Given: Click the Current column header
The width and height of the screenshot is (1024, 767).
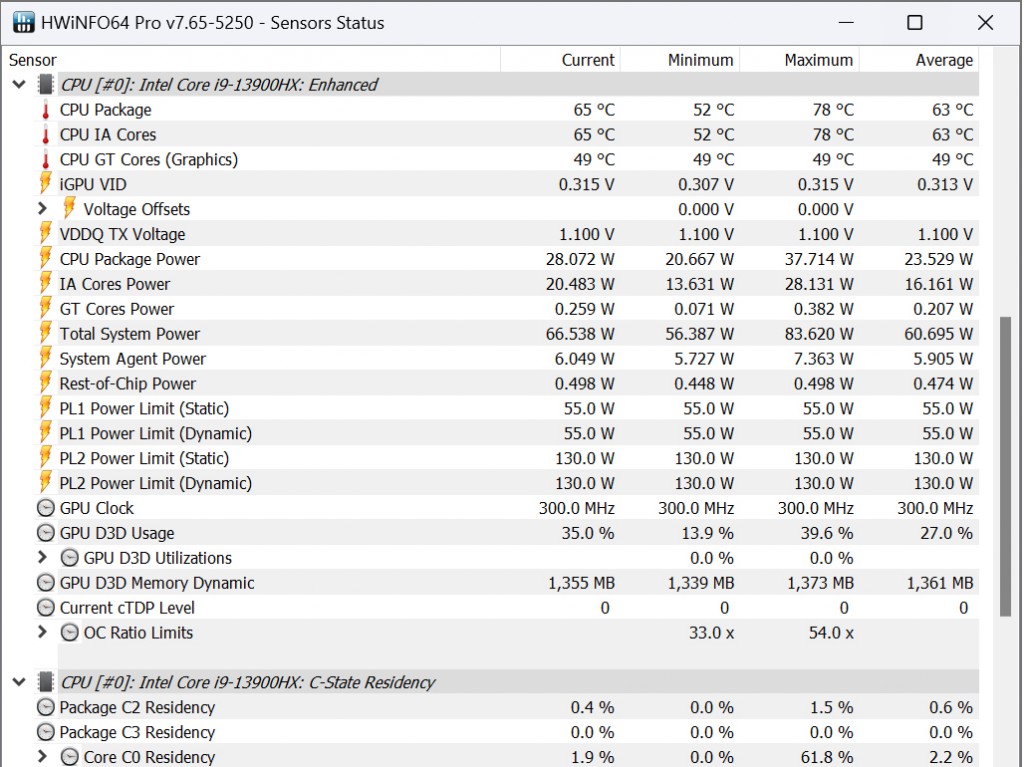Looking at the screenshot, I should tap(588, 60).
